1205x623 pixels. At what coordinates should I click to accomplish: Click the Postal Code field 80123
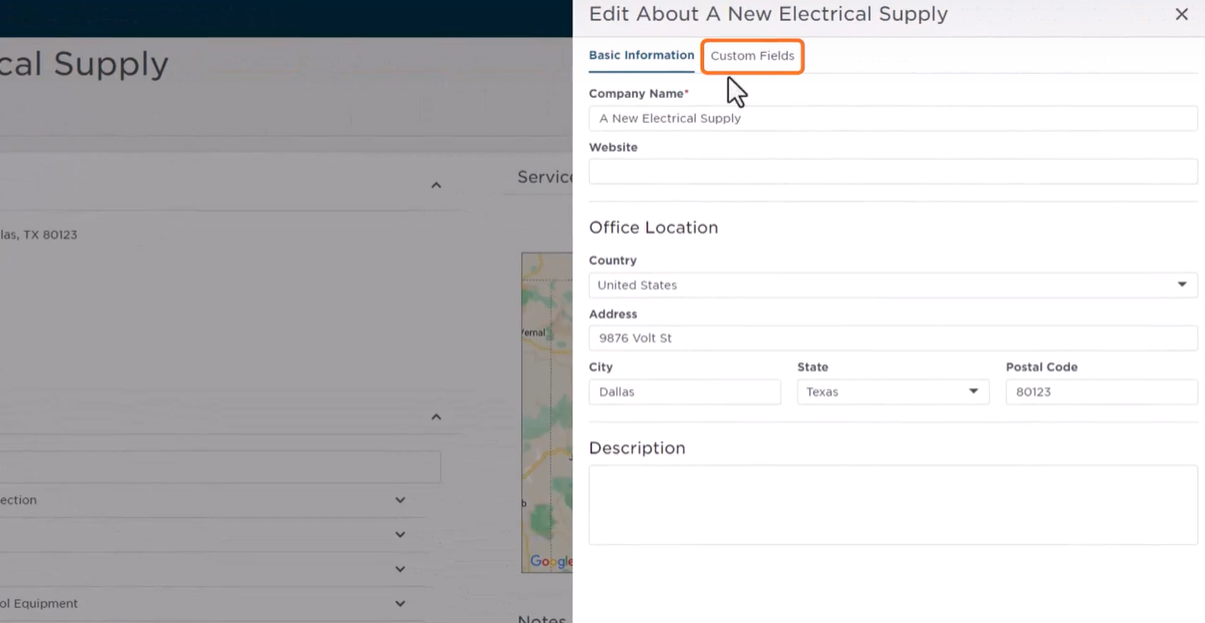point(1101,392)
